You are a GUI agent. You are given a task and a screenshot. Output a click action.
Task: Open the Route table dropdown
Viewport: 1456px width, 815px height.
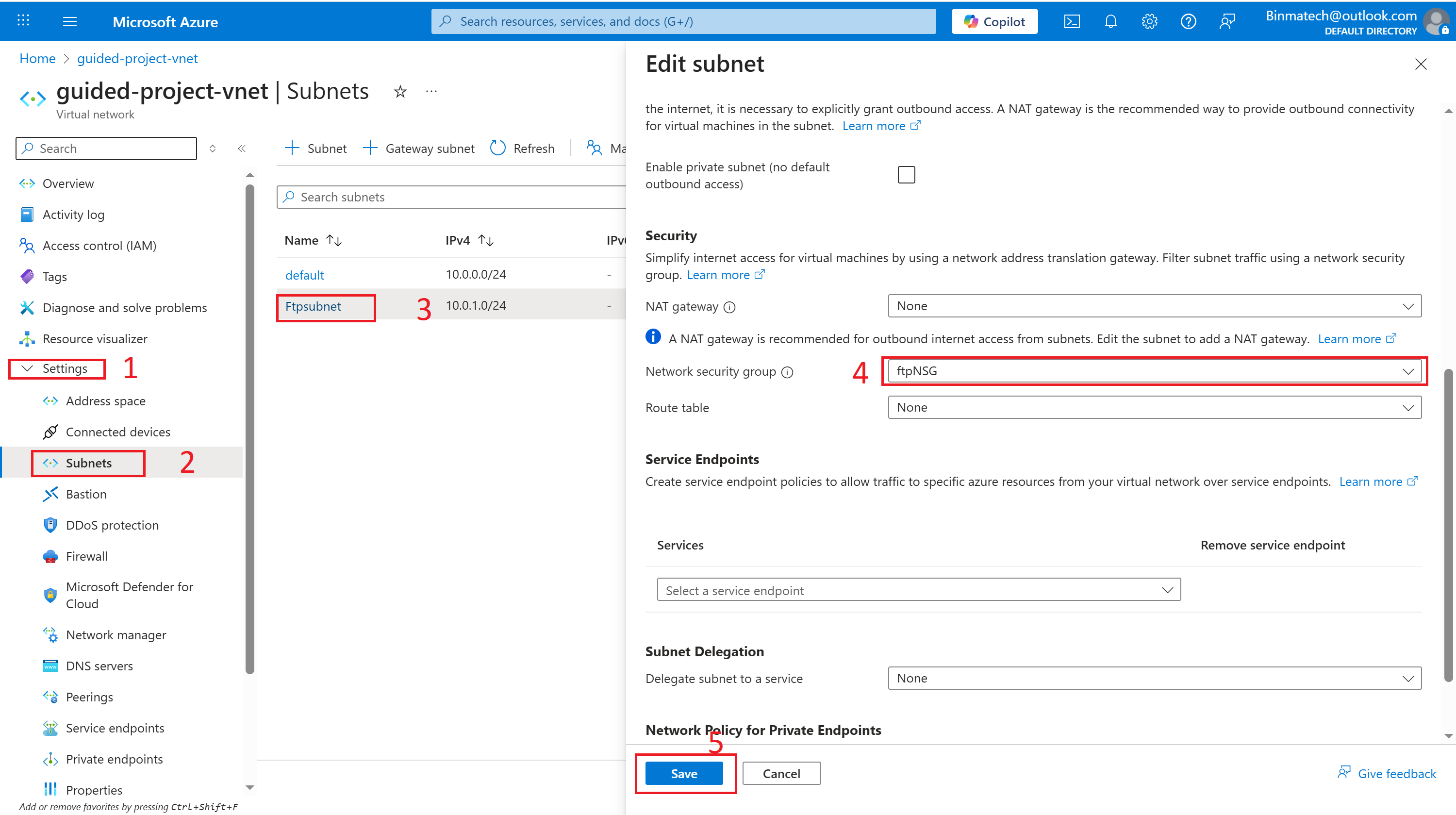pyautogui.click(x=1154, y=408)
